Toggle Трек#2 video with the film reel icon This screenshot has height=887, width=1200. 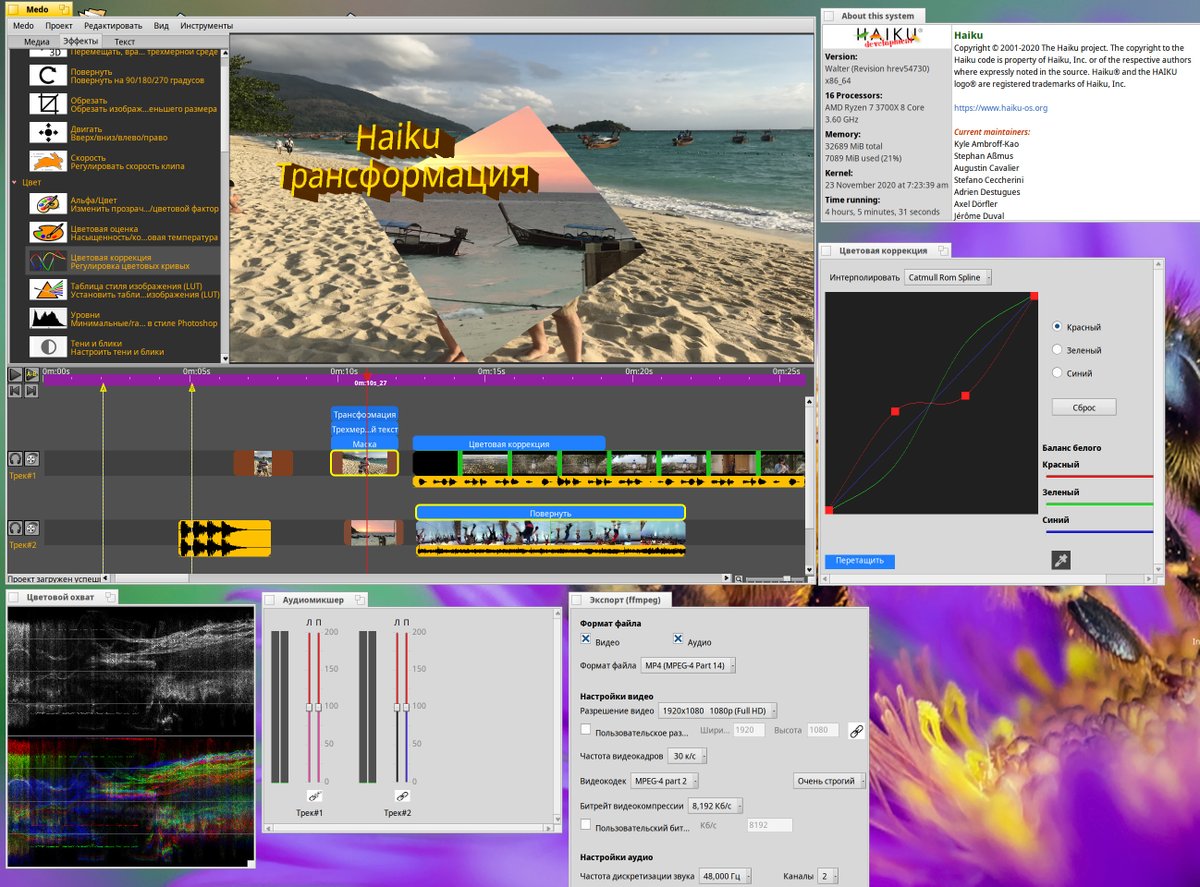click(x=33, y=527)
